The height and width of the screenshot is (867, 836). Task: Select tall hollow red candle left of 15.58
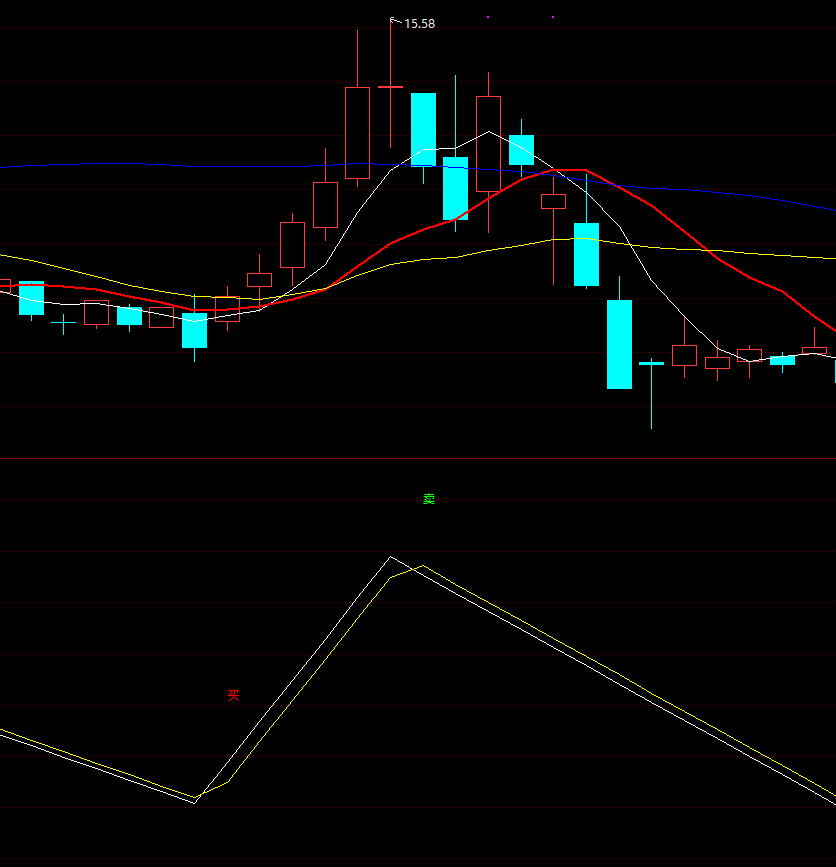point(357,133)
